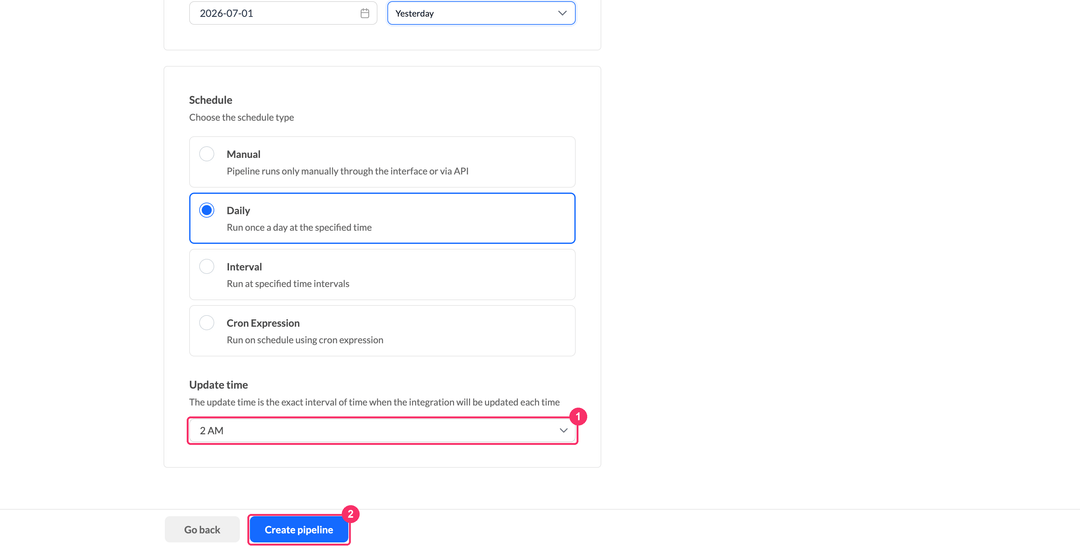Select the Manual schedule radio button
Screen dimensions: 1080x549
207,154
